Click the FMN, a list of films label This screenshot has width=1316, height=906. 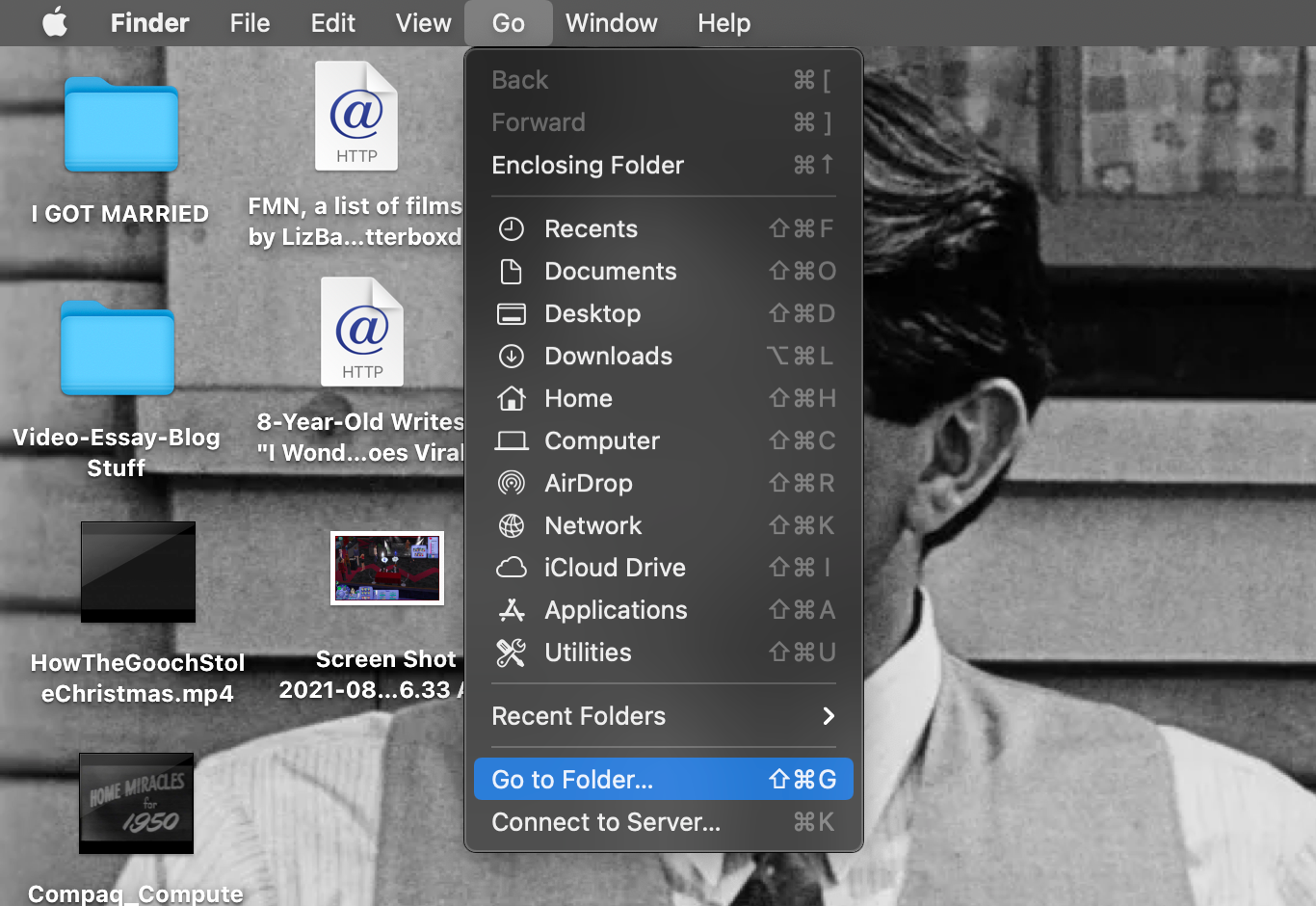pos(355,221)
